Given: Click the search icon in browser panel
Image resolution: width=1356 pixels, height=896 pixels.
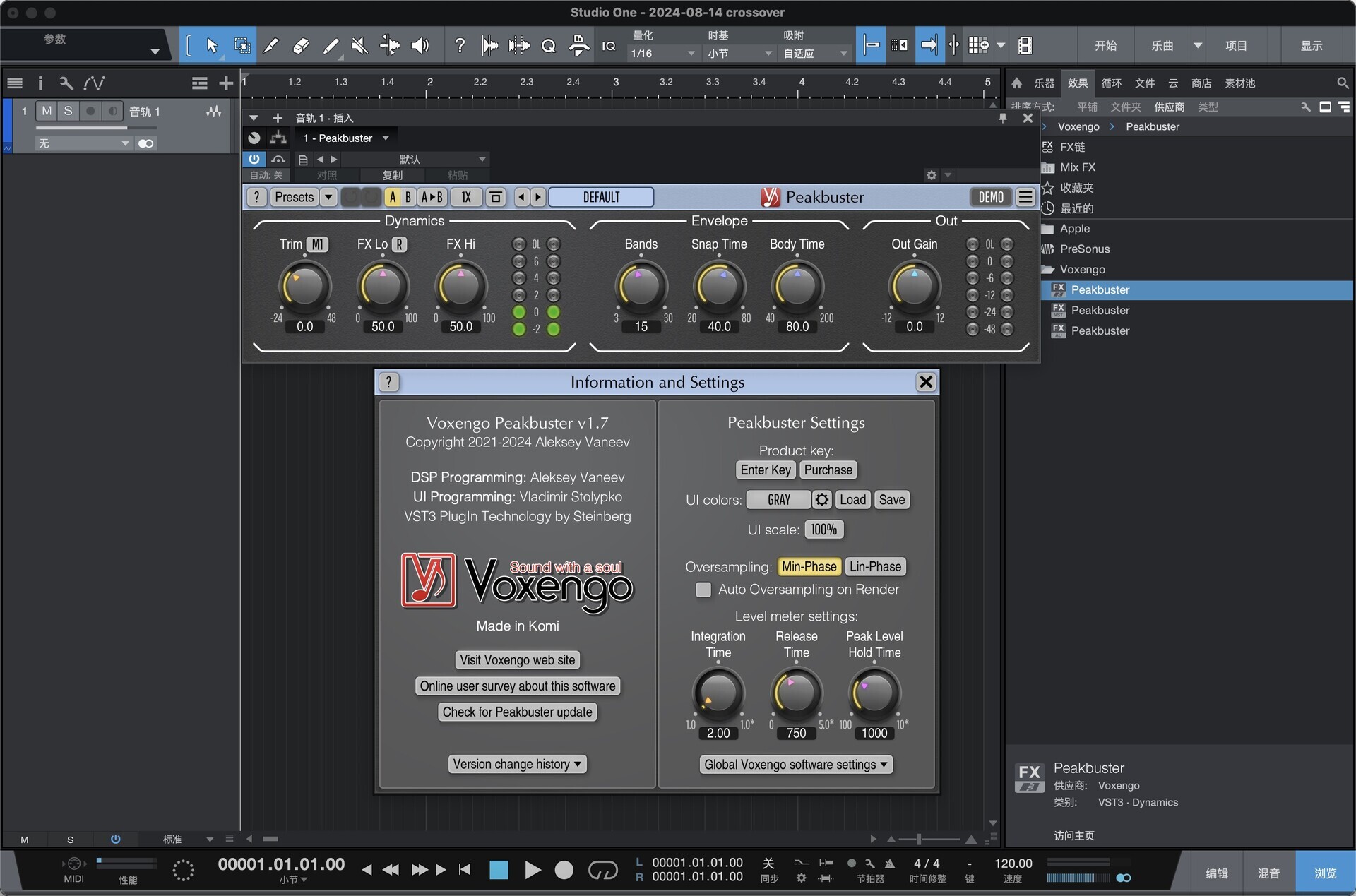Looking at the screenshot, I should coord(1343,83).
